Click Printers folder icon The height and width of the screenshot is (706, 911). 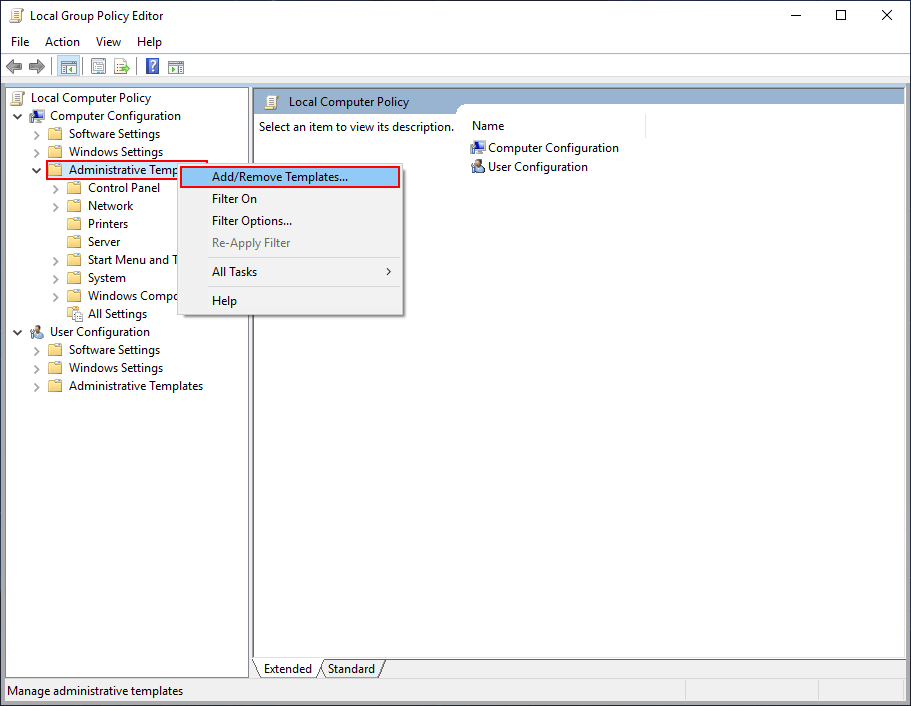click(x=74, y=224)
